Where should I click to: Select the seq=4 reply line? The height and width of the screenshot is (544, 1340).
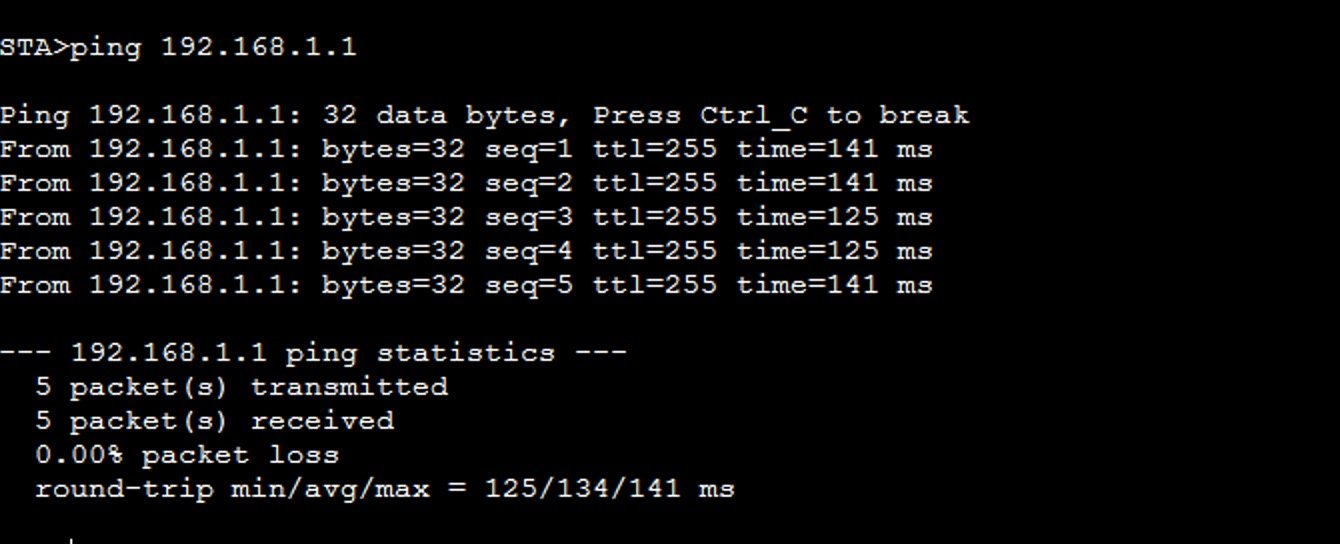coord(466,252)
